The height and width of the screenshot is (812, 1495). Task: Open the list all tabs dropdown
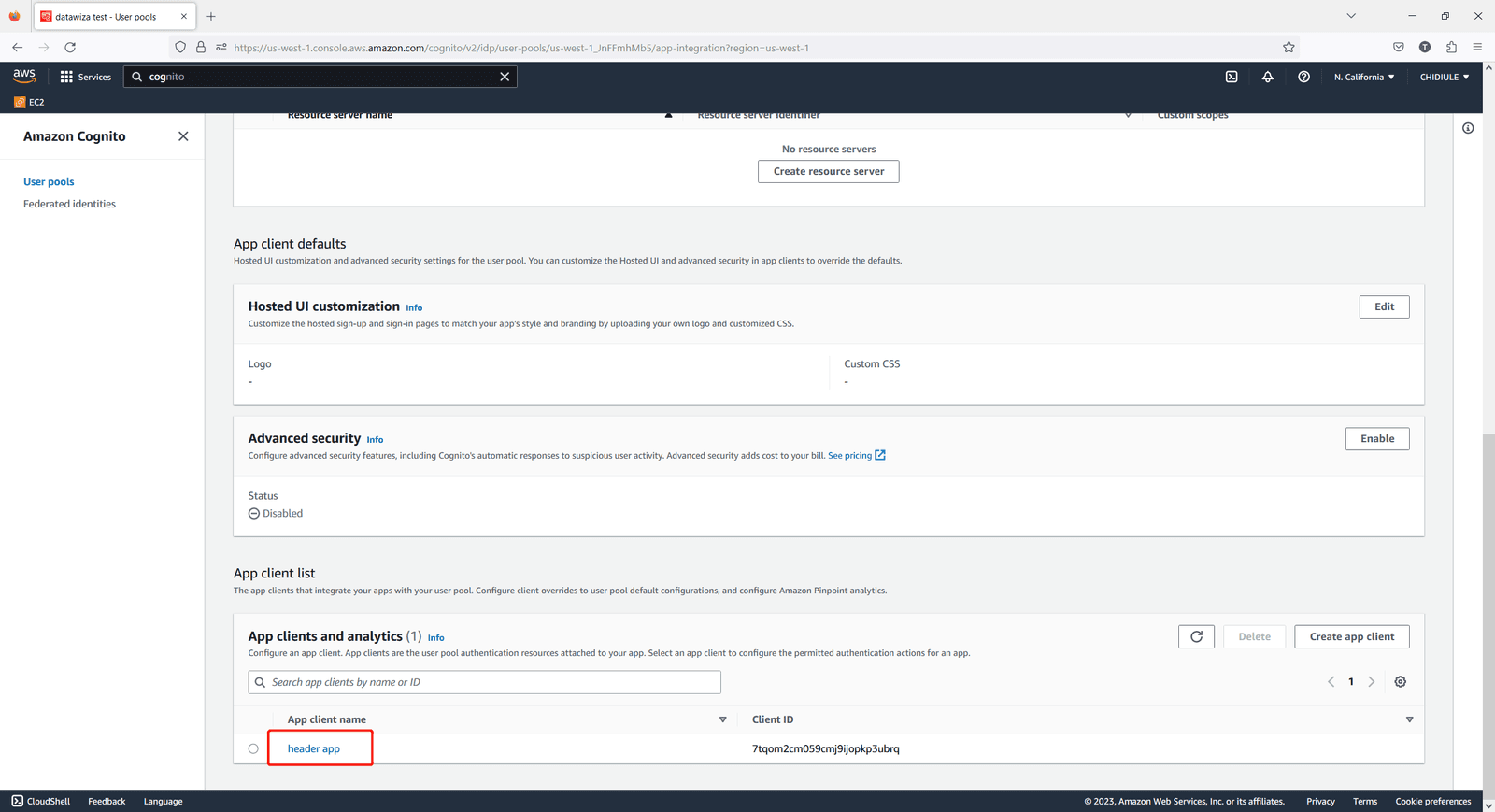click(1351, 16)
